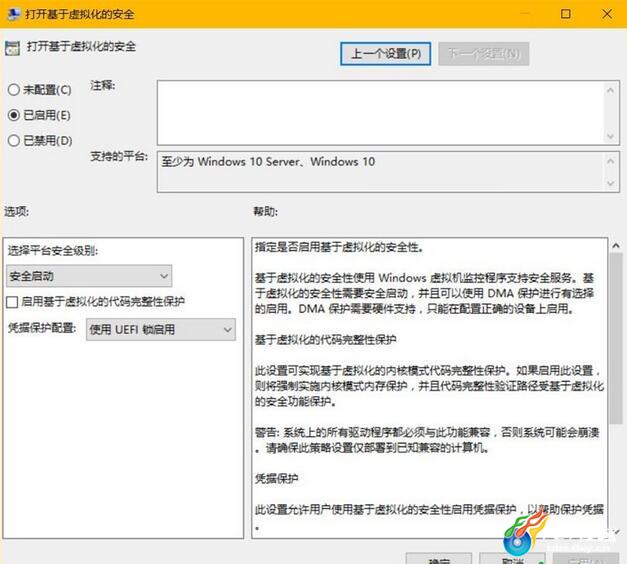Click the help pane scrollbar thumb

click(616, 338)
